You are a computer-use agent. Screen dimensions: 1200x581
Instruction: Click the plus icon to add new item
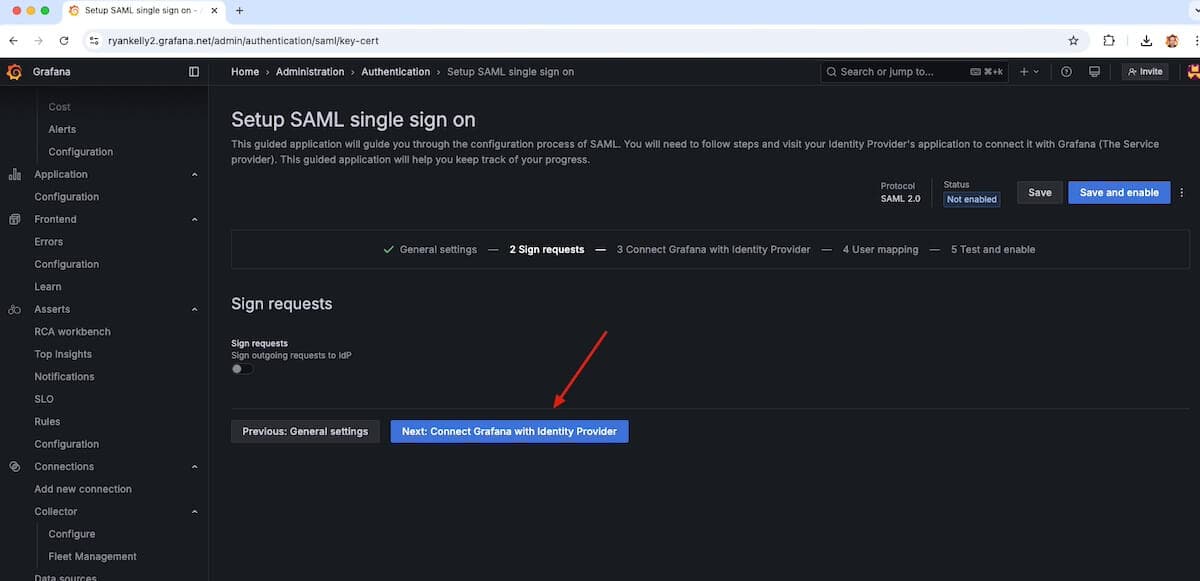point(1024,71)
